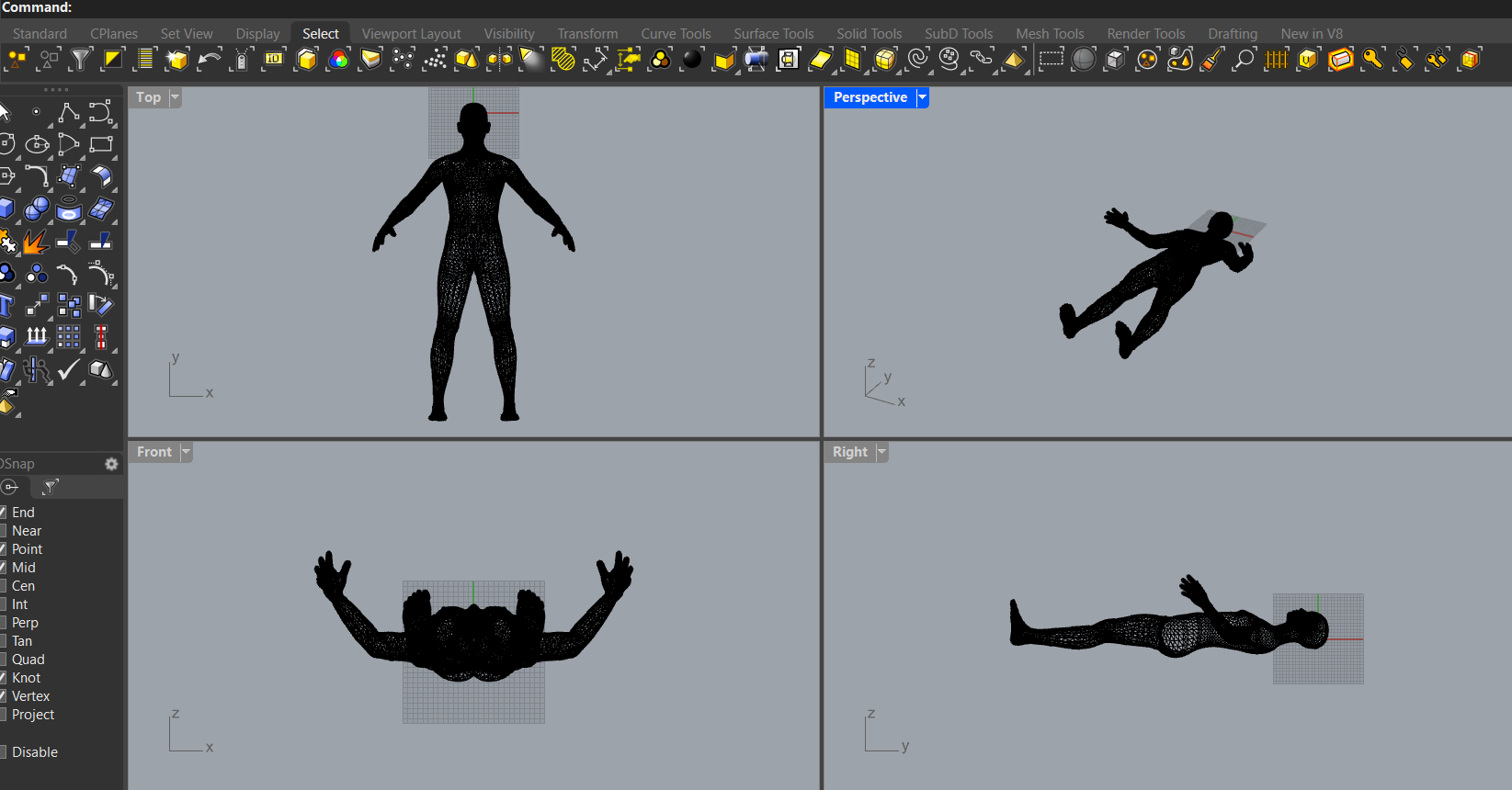The height and width of the screenshot is (790, 1512).
Task: Click the Select Lights spotlight icon
Action: 531,60
